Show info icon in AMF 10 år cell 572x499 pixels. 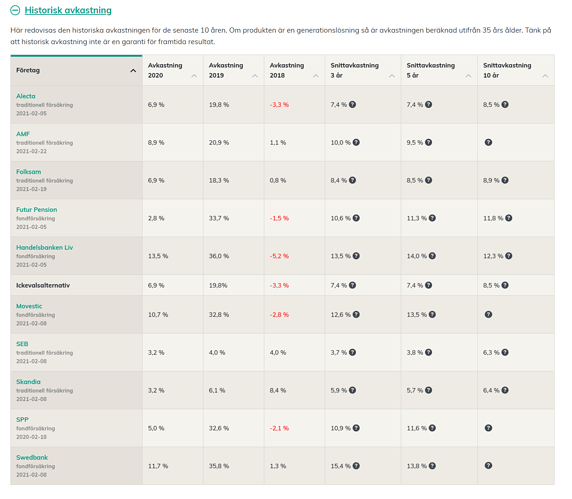tap(488, 142)
